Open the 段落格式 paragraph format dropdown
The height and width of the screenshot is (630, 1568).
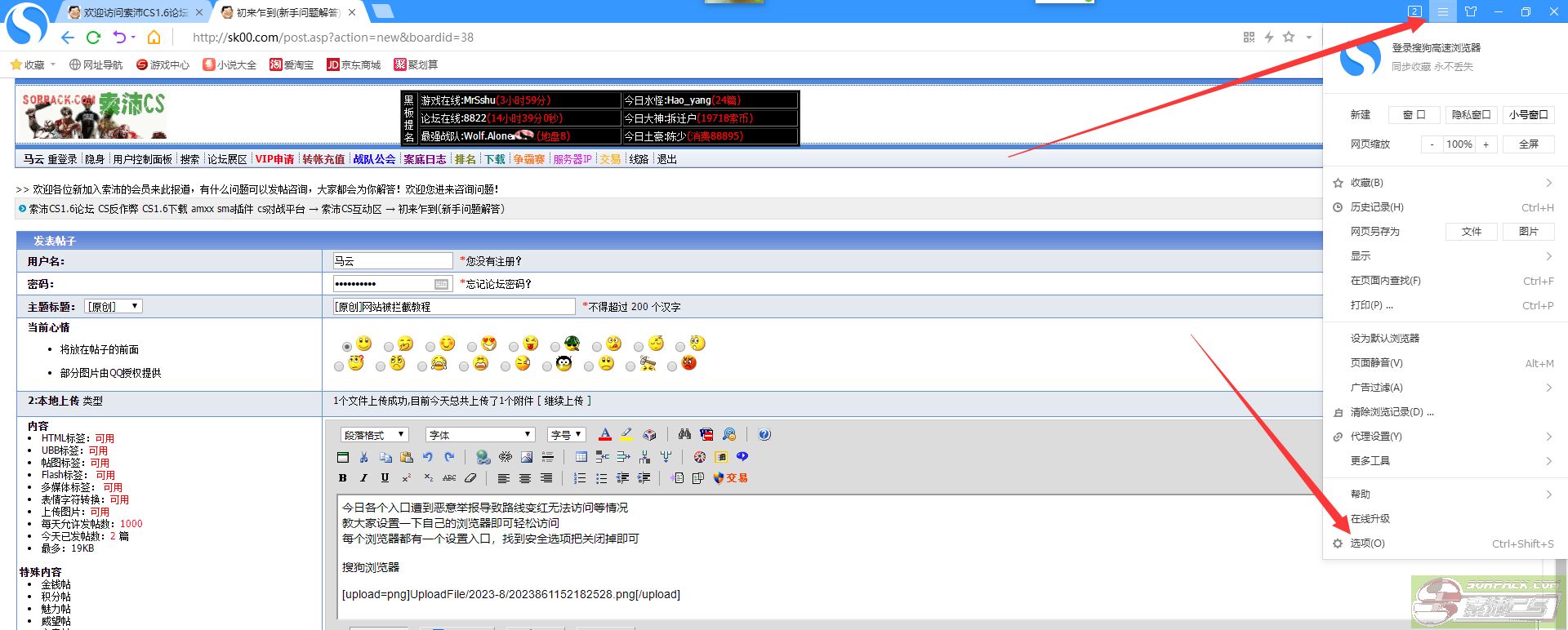tap(374, 435)
